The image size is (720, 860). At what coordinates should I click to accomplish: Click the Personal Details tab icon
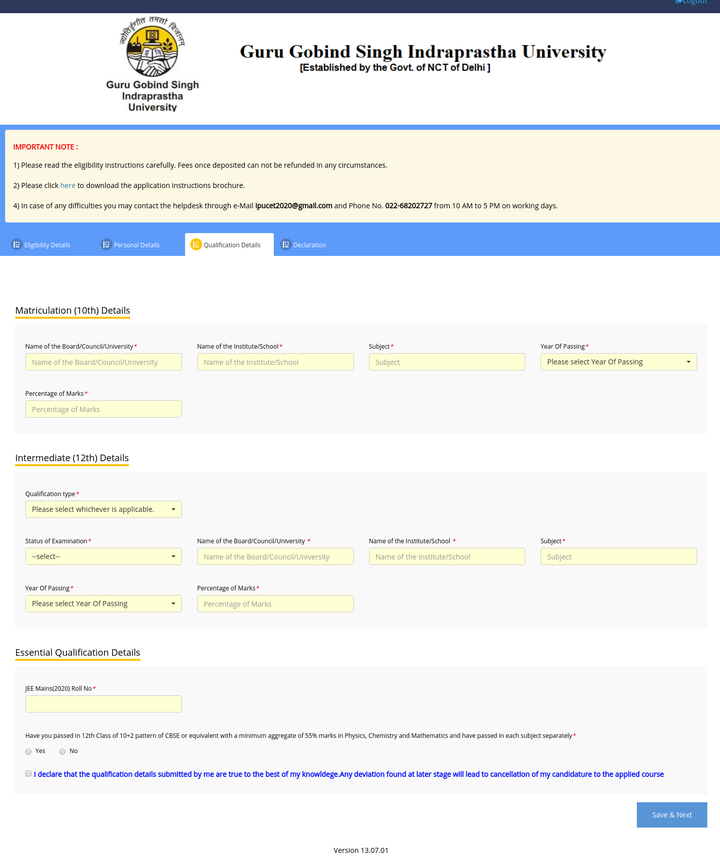pos(106,245)
